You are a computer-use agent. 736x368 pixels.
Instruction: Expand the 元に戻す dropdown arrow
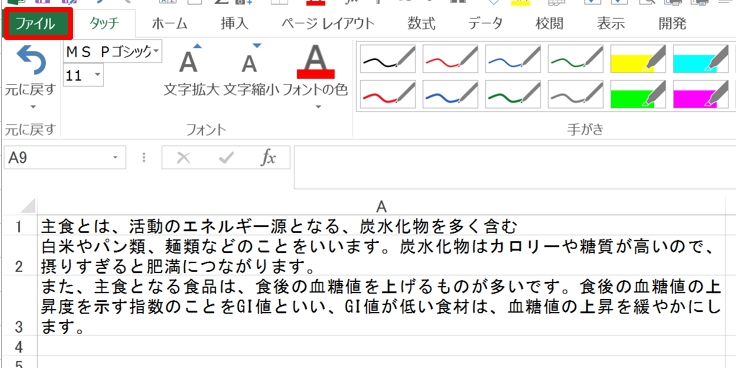click(32, 107)
